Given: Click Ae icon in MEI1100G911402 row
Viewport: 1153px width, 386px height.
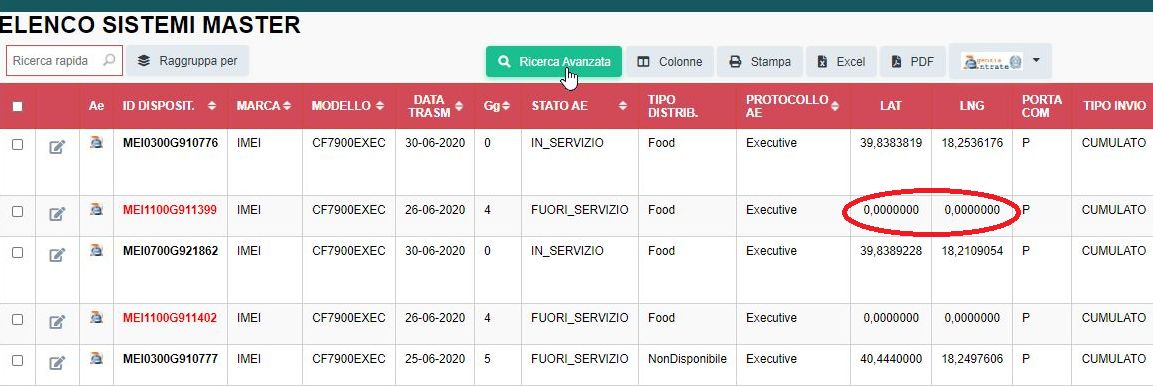Looking at the screenshot, I should click(96, 318).
